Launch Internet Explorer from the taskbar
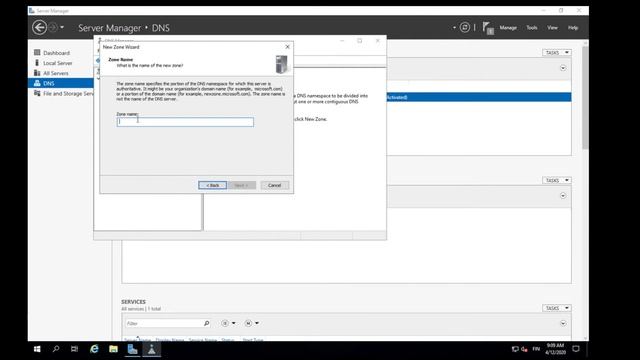 (94, 349)
